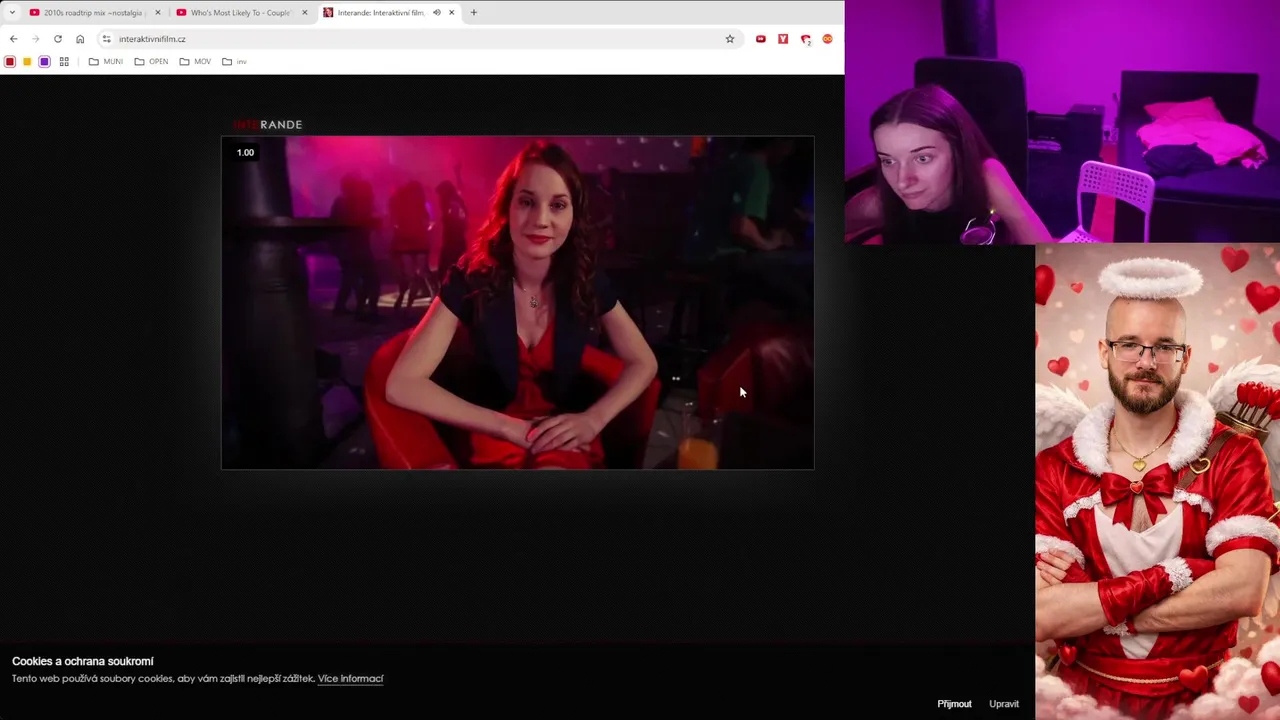Open the browser home page

(80, 39)
